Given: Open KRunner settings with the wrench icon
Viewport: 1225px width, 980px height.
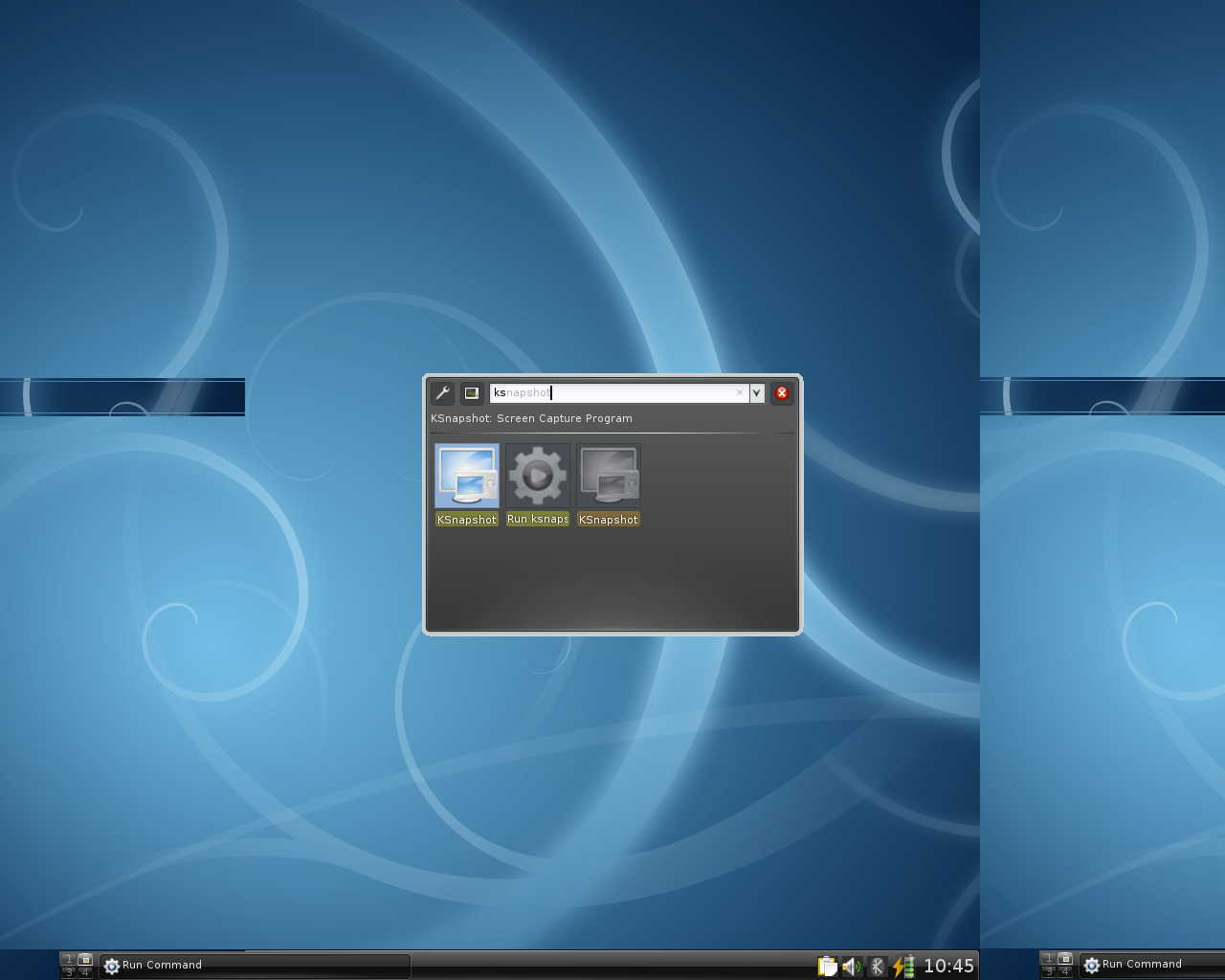Looking at the screenshot, I should pos(442,393).
